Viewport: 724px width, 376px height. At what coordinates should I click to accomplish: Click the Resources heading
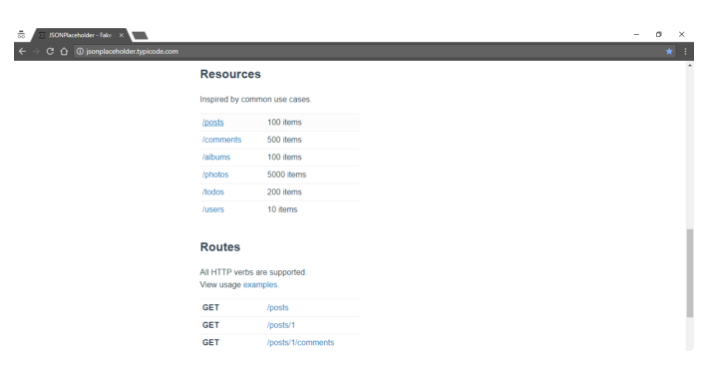pyautogui.click(x=230, y=74)
